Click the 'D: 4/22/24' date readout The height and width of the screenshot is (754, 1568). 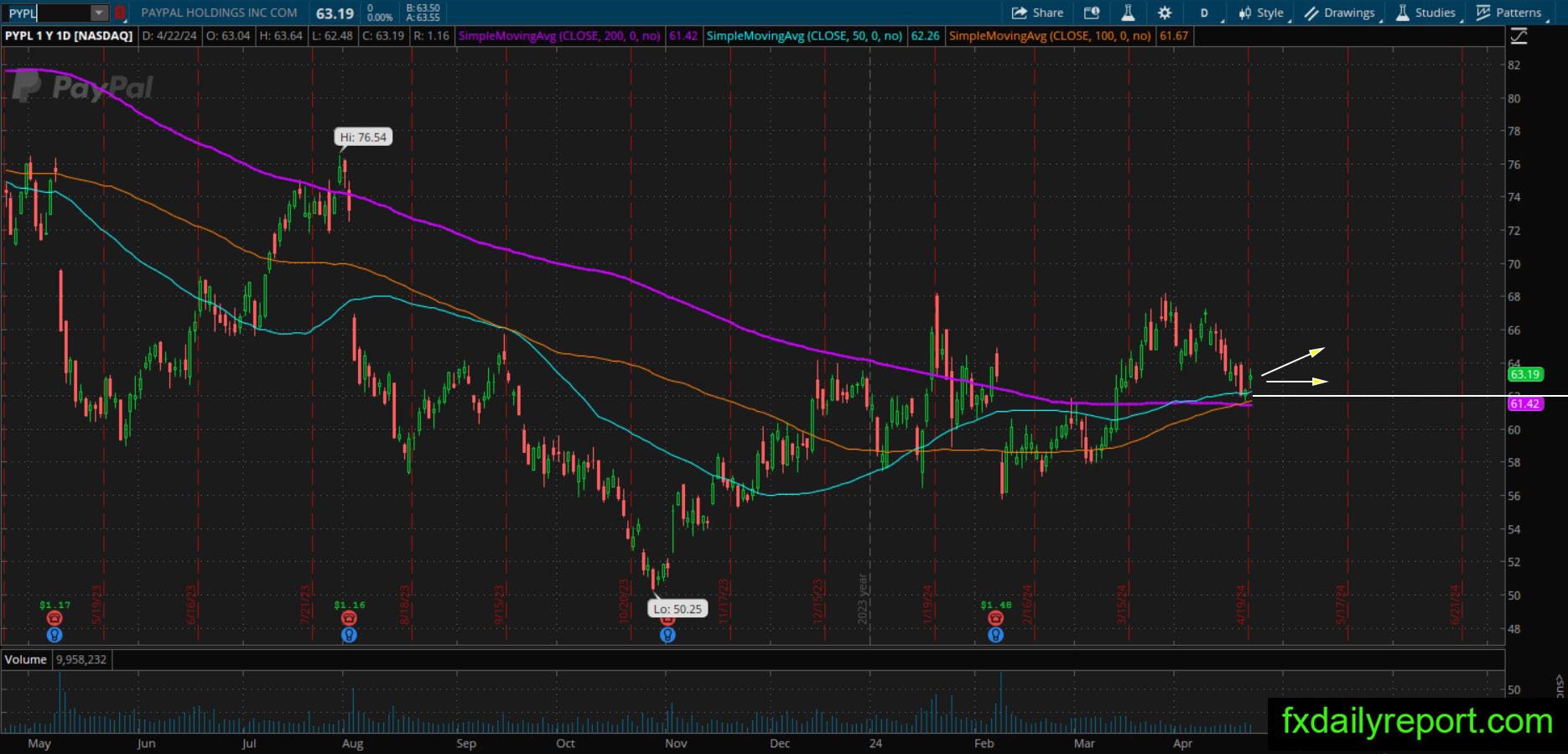pyautogui.click(x=171, y=36)
